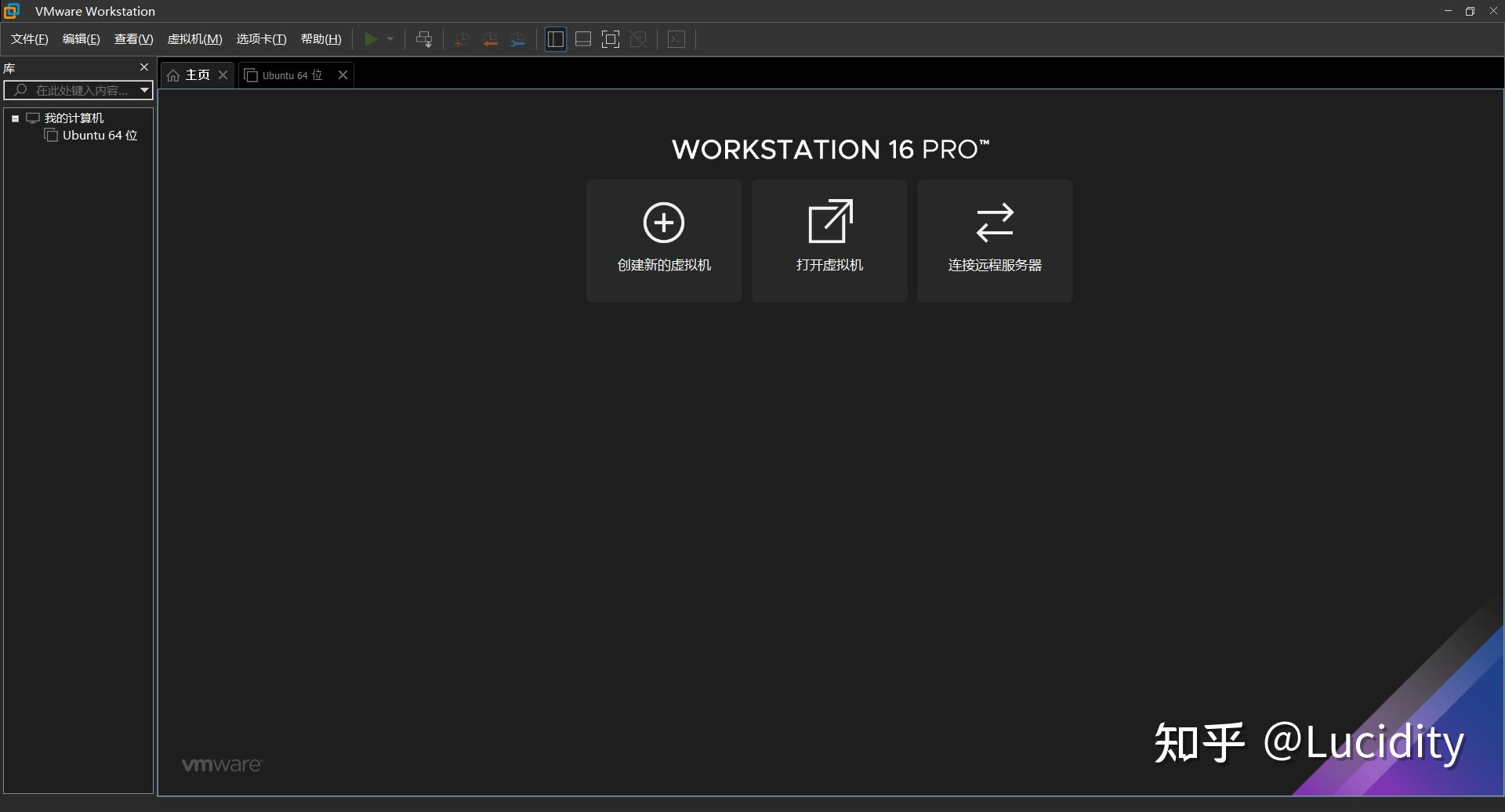Click the Unity mode toolbar icon
The image size is (1505, 812).
click(639, 39)
